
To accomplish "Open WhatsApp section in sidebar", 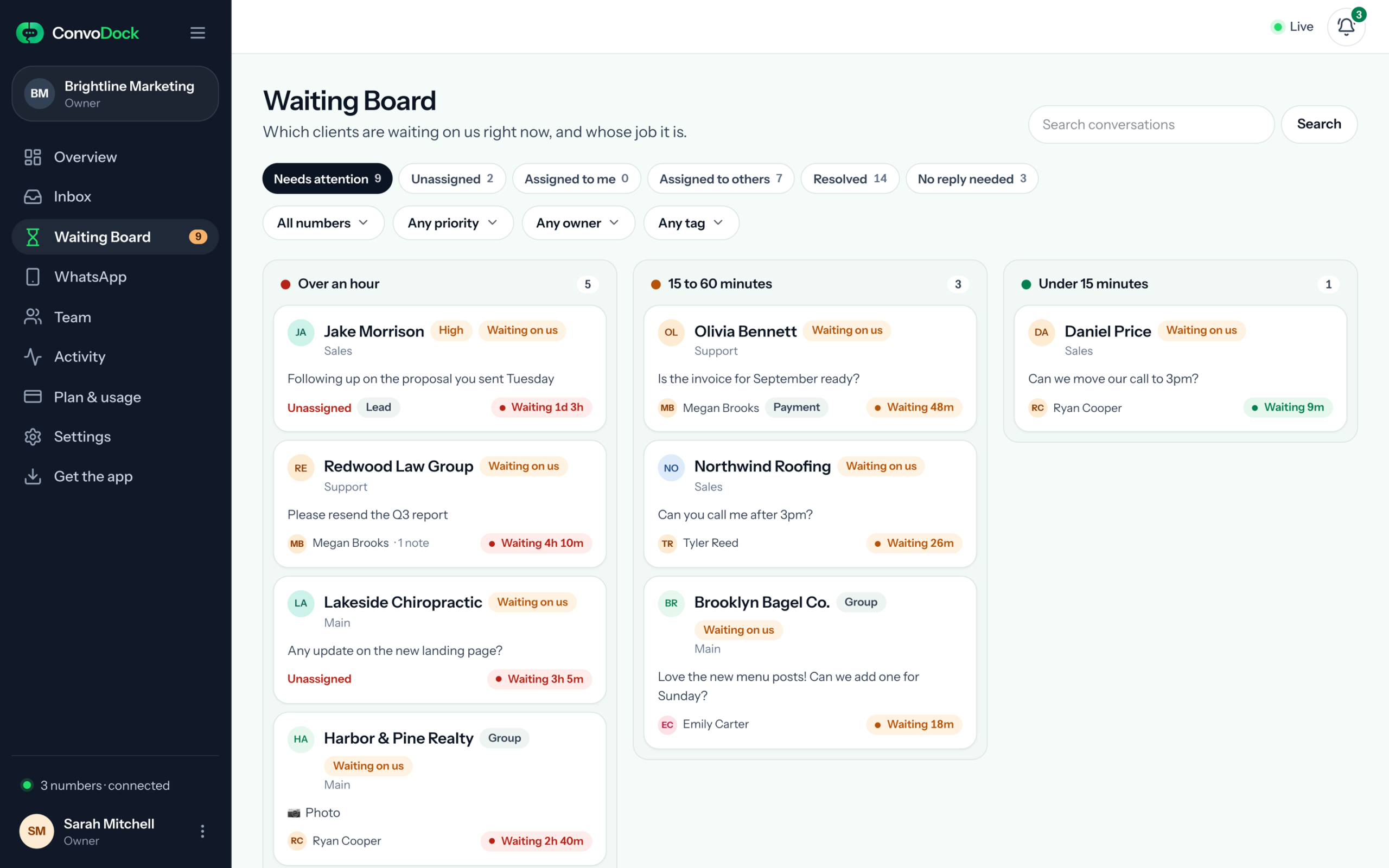I will 116,277.
